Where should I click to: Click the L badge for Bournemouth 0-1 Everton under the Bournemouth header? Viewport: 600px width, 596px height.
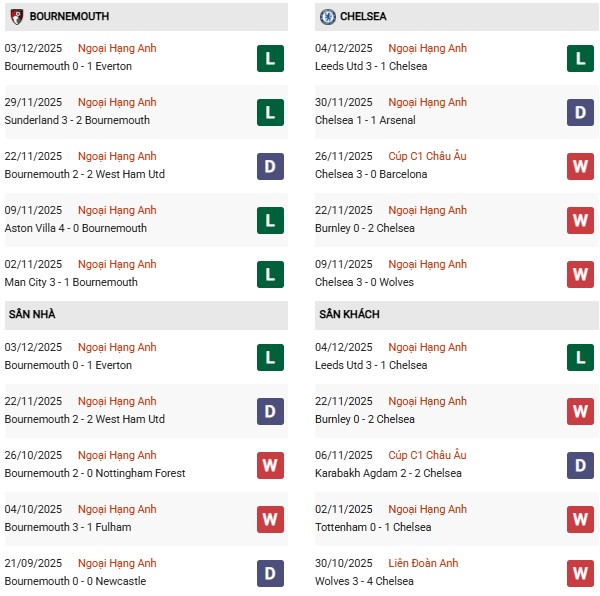pyautogui.click(x=270, y=58)
